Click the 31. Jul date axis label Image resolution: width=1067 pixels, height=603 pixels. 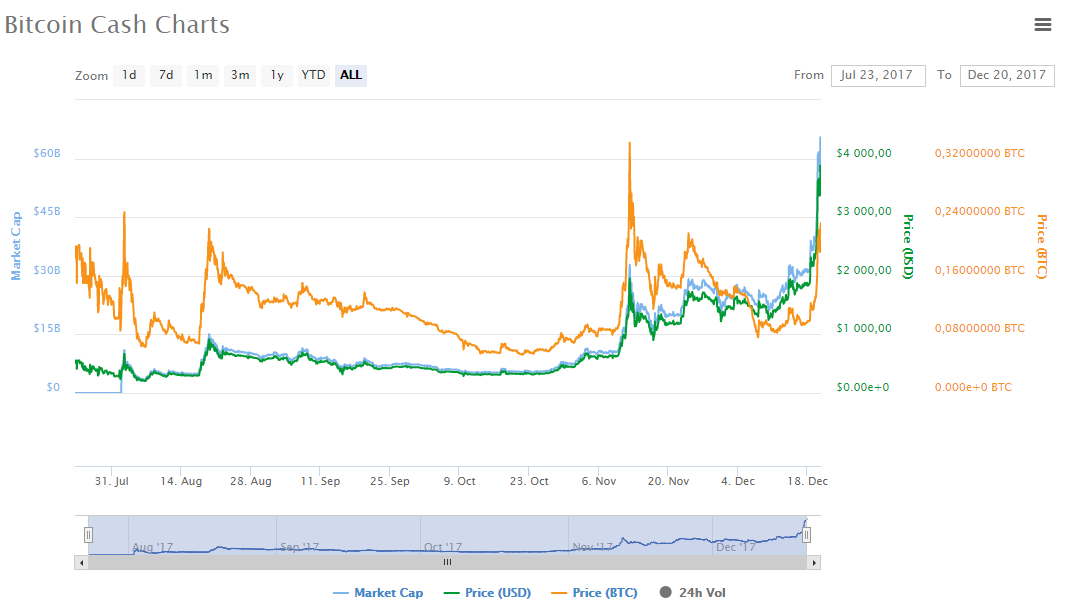(112, 481)
